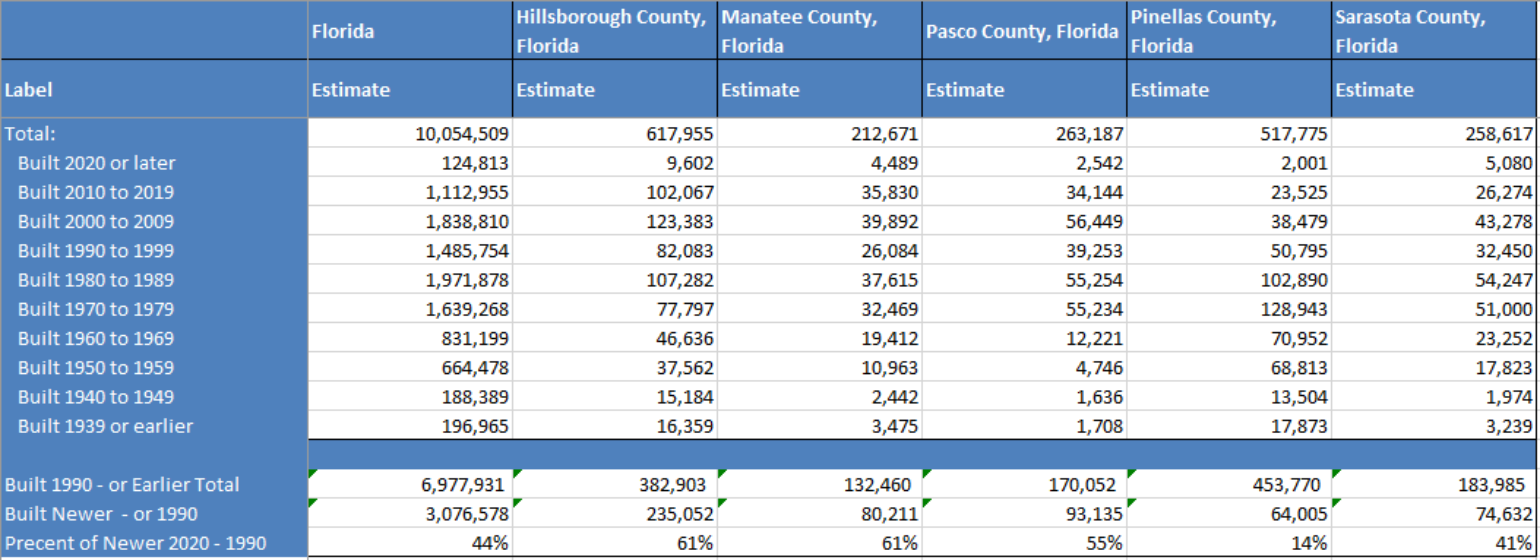The height and width of the screenshot is (560, 1540).
Task: Select the Pinellas County, Florida header
Action: pos(1229,31)
